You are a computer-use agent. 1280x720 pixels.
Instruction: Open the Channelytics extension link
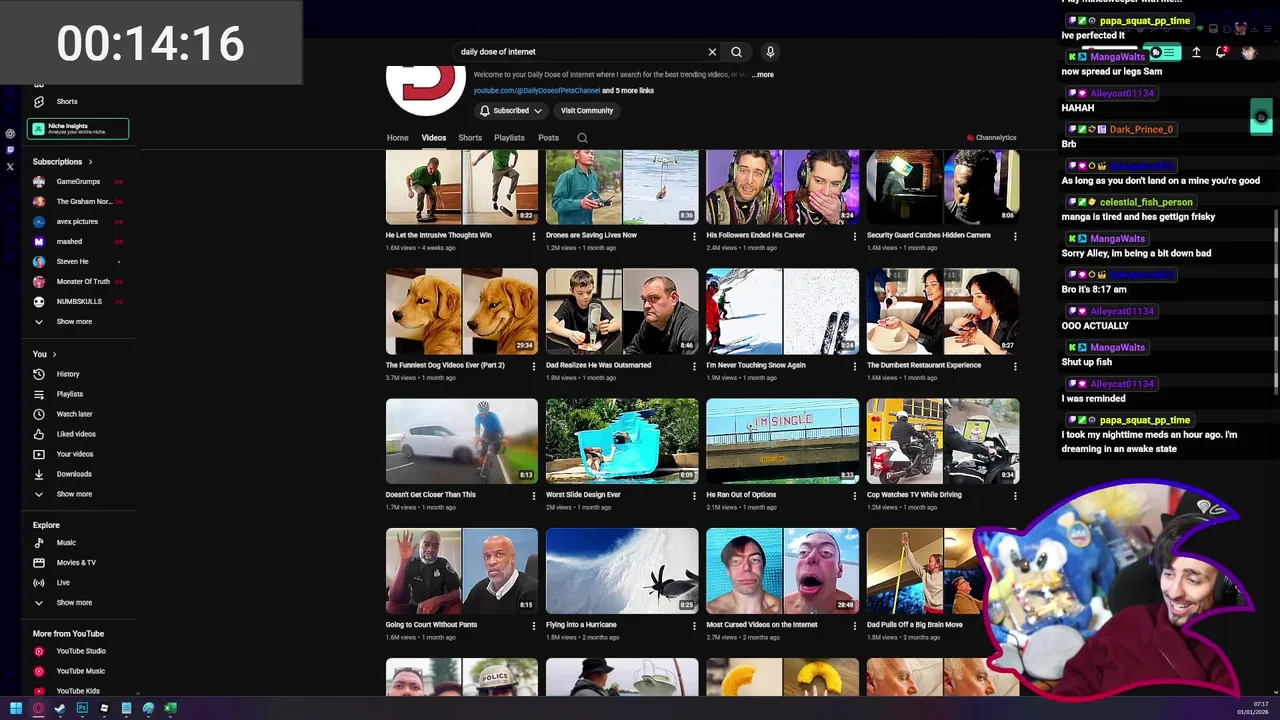[991, 138]
